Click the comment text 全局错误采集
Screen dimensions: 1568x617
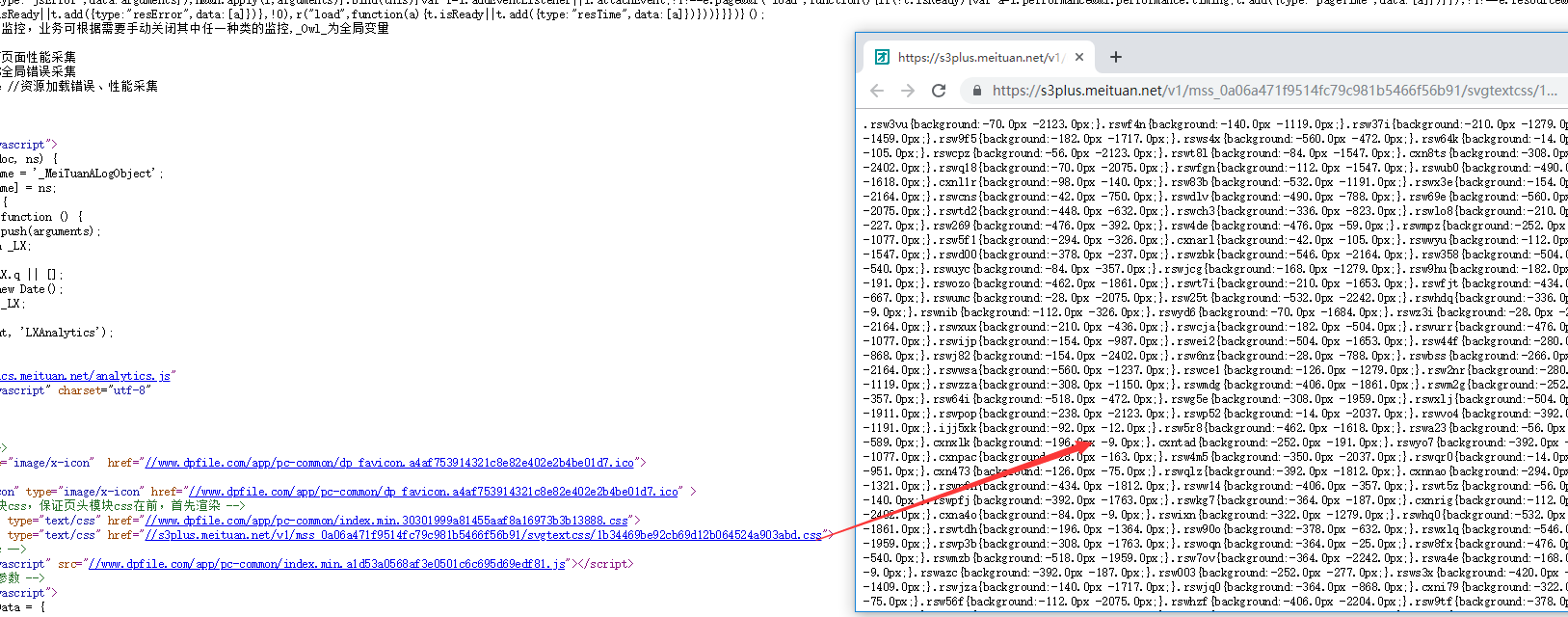39,72
